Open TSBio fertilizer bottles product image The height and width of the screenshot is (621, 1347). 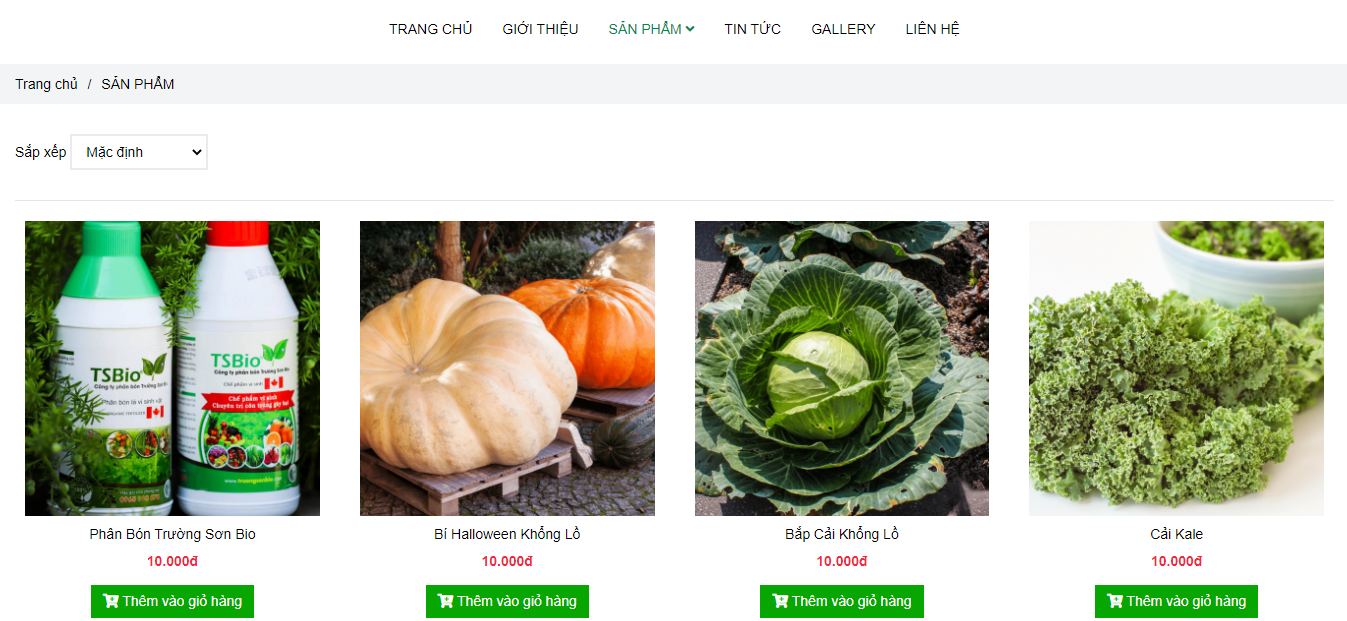(x=172, y=368)
